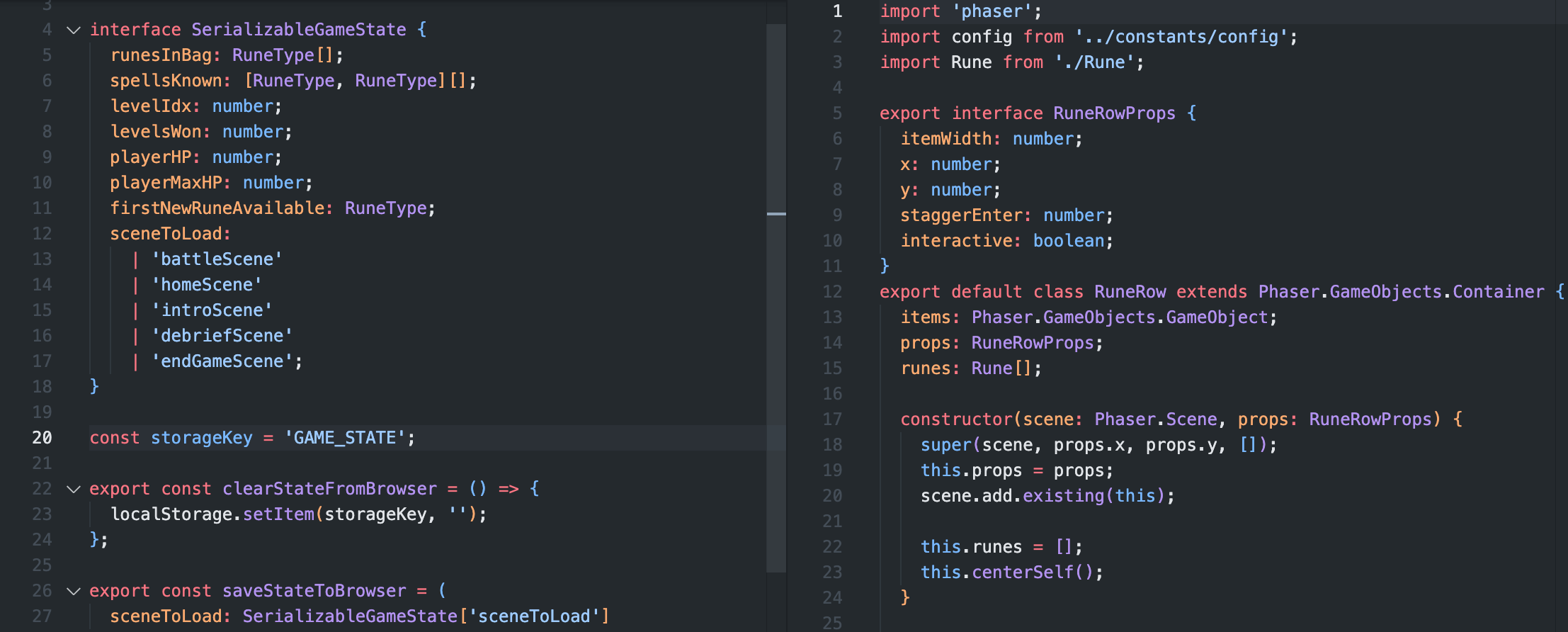This screenshot has height=632, width=1568.
Task: Click the 'endGameScene' string literal
Action: 222,361
